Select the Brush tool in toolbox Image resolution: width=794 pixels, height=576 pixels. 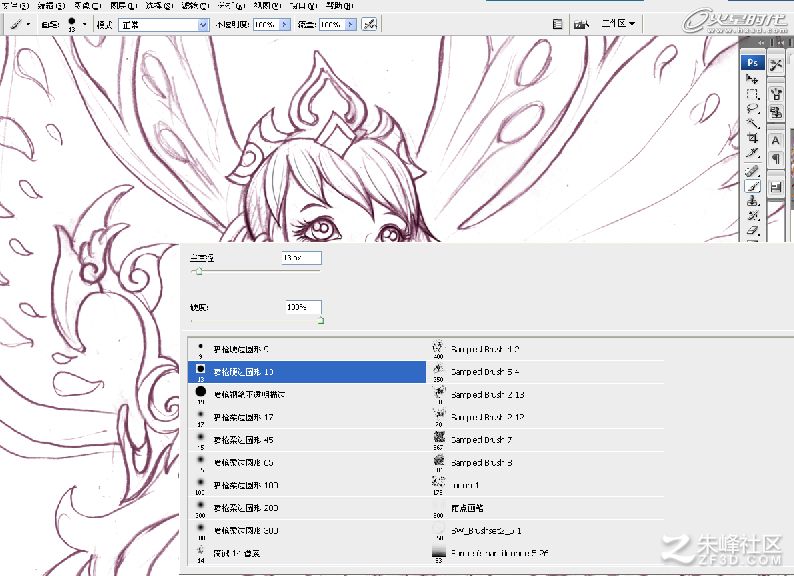752,186
